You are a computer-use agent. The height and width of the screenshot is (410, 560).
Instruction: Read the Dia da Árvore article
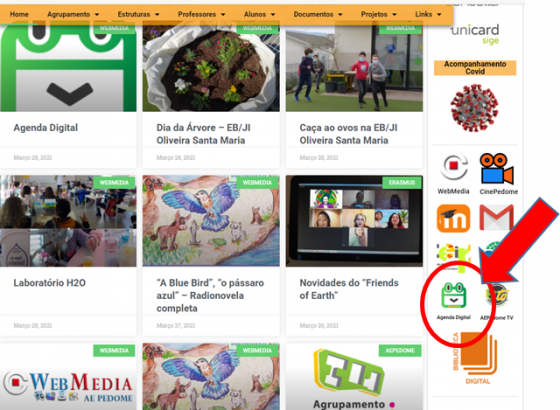tap(204, 134)
